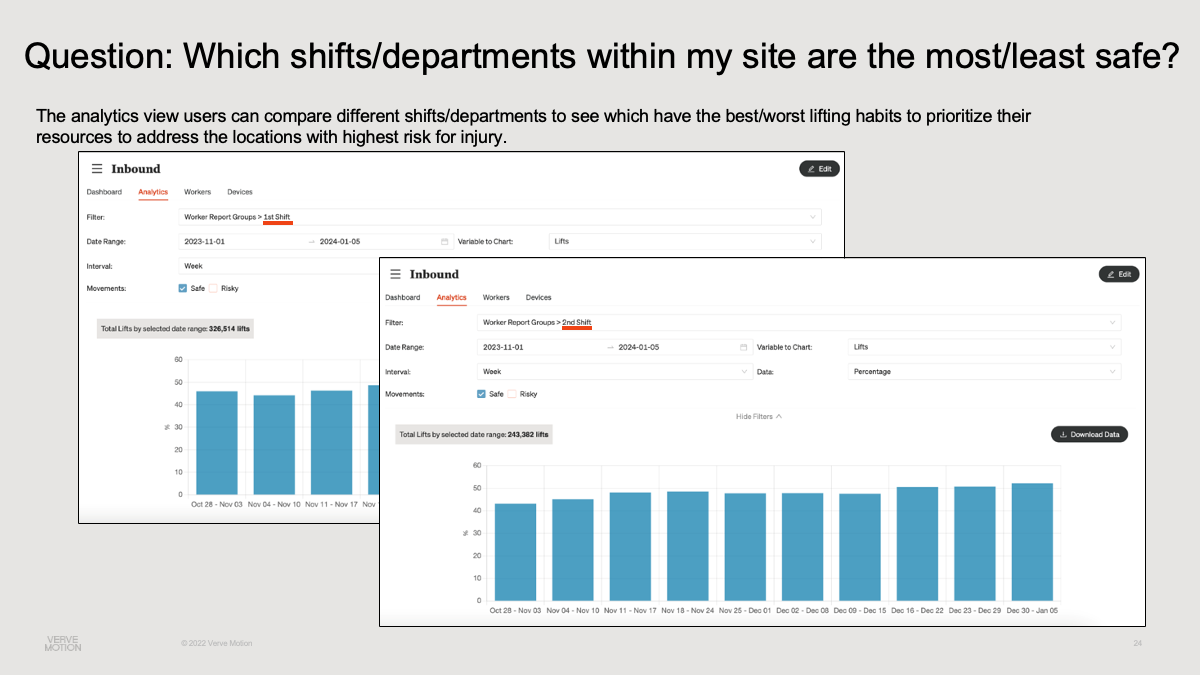
Task: Click the Dec 30 - Jan 05 chart bar
Action: (x=1032, y=541)
